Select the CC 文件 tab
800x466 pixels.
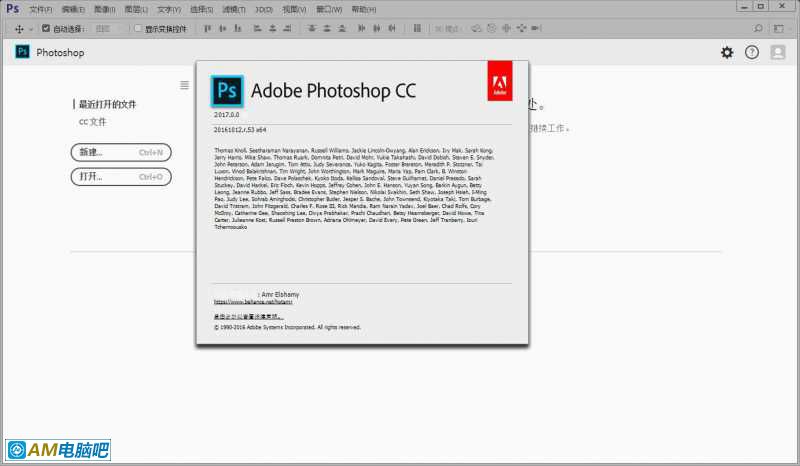pos(92,121)
